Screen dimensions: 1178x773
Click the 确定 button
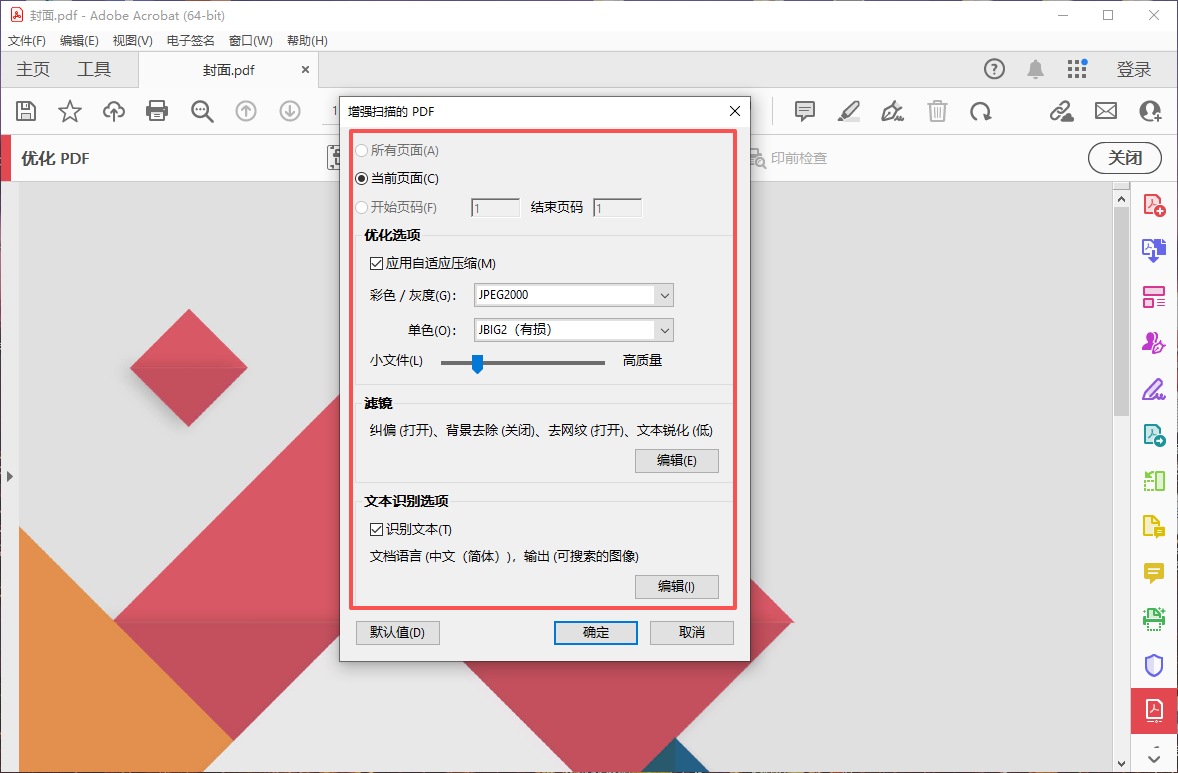coord(596,633)
